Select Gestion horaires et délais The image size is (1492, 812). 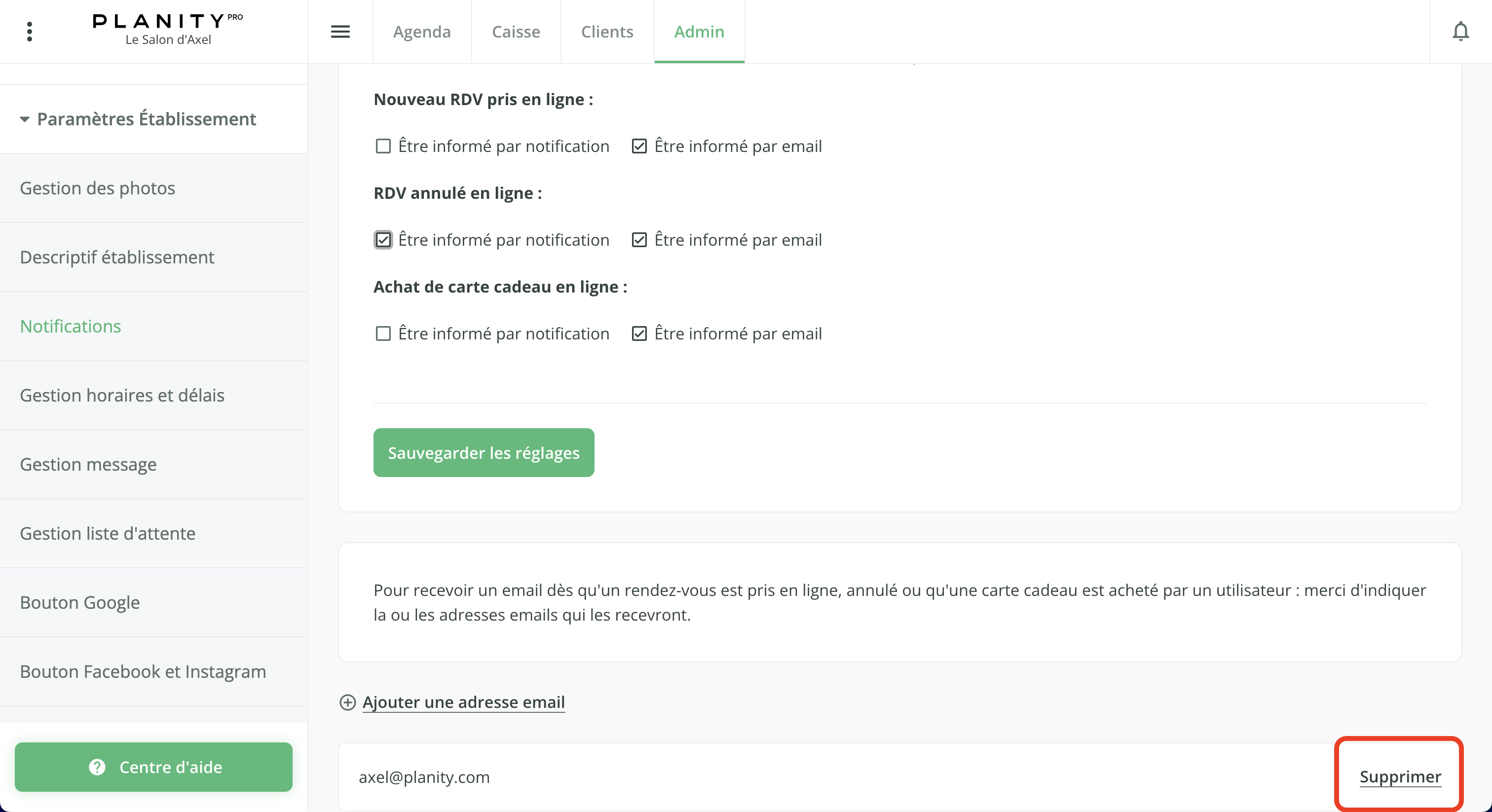point(122,396)
